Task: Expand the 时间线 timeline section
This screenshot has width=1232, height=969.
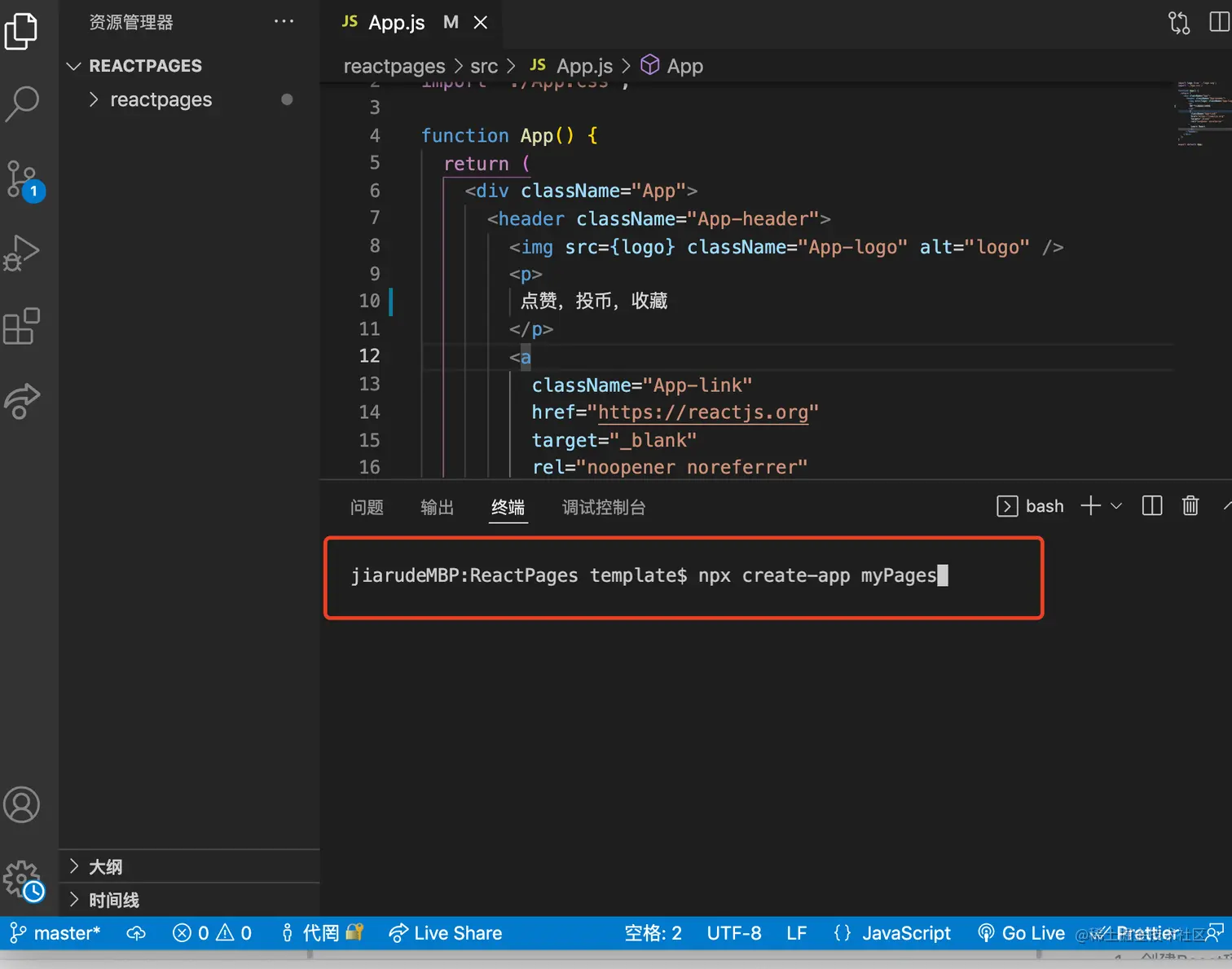Action: coord(190,900)
